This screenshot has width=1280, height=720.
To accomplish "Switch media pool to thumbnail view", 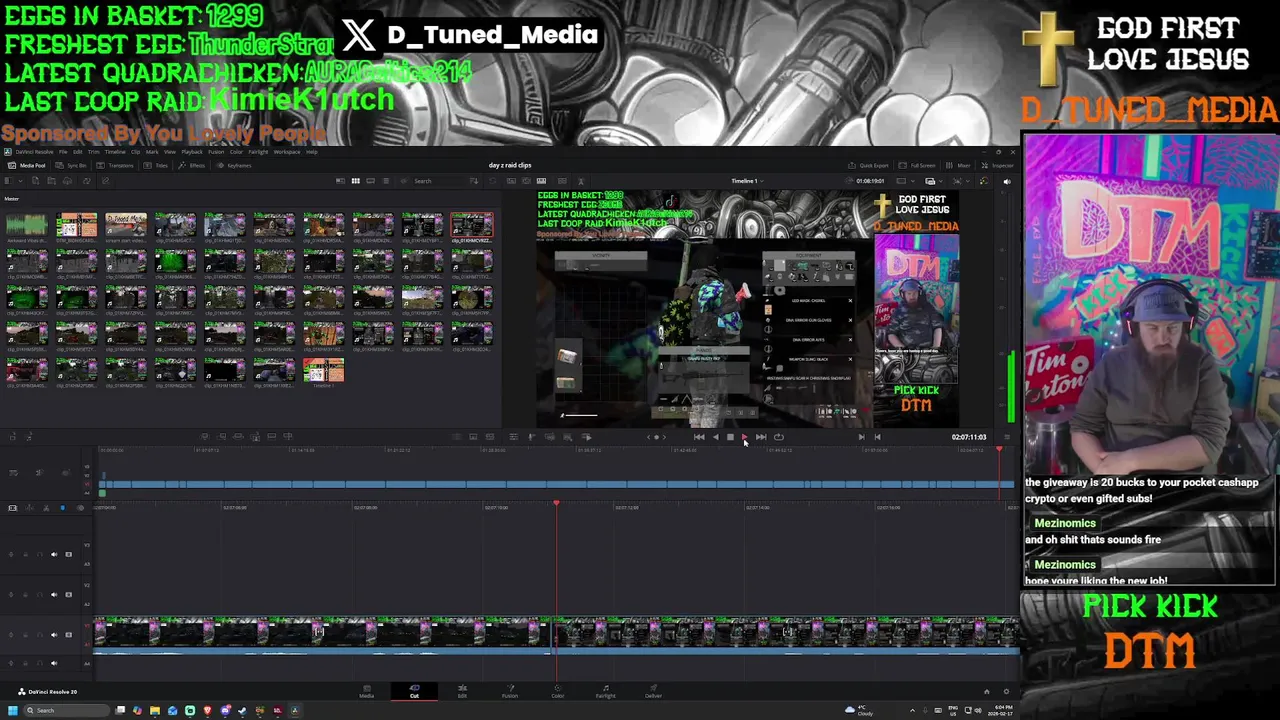I will pos(355,181).
